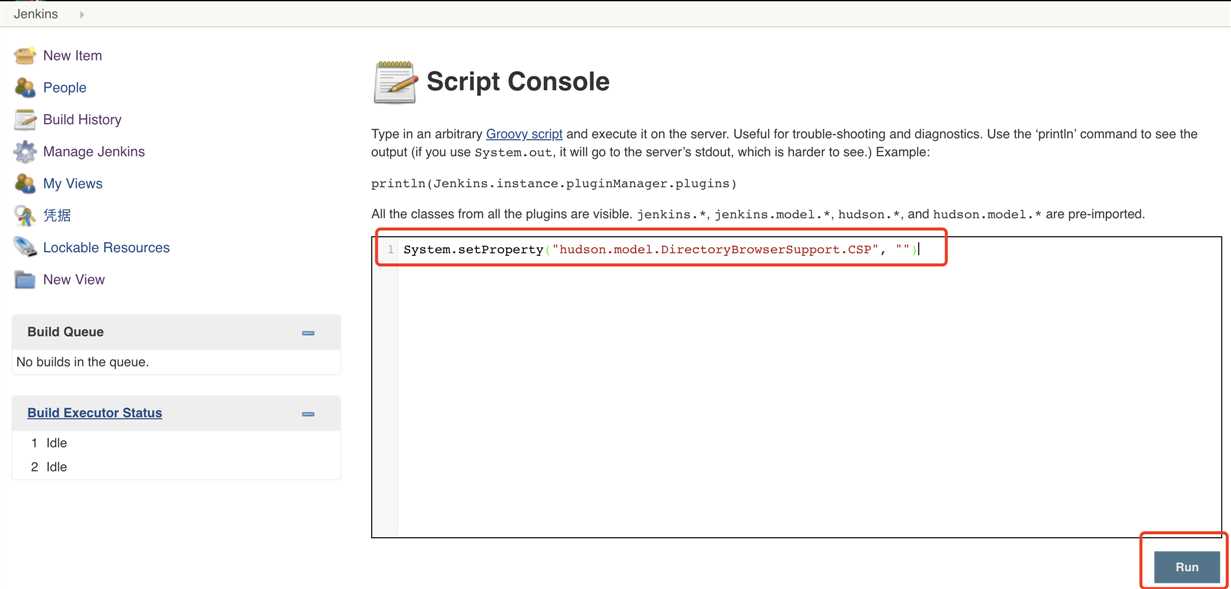The image size is (1231, 589).
Task: Click the Build History notepad icon
Action: pyautogui.click(x=25, y=119)
